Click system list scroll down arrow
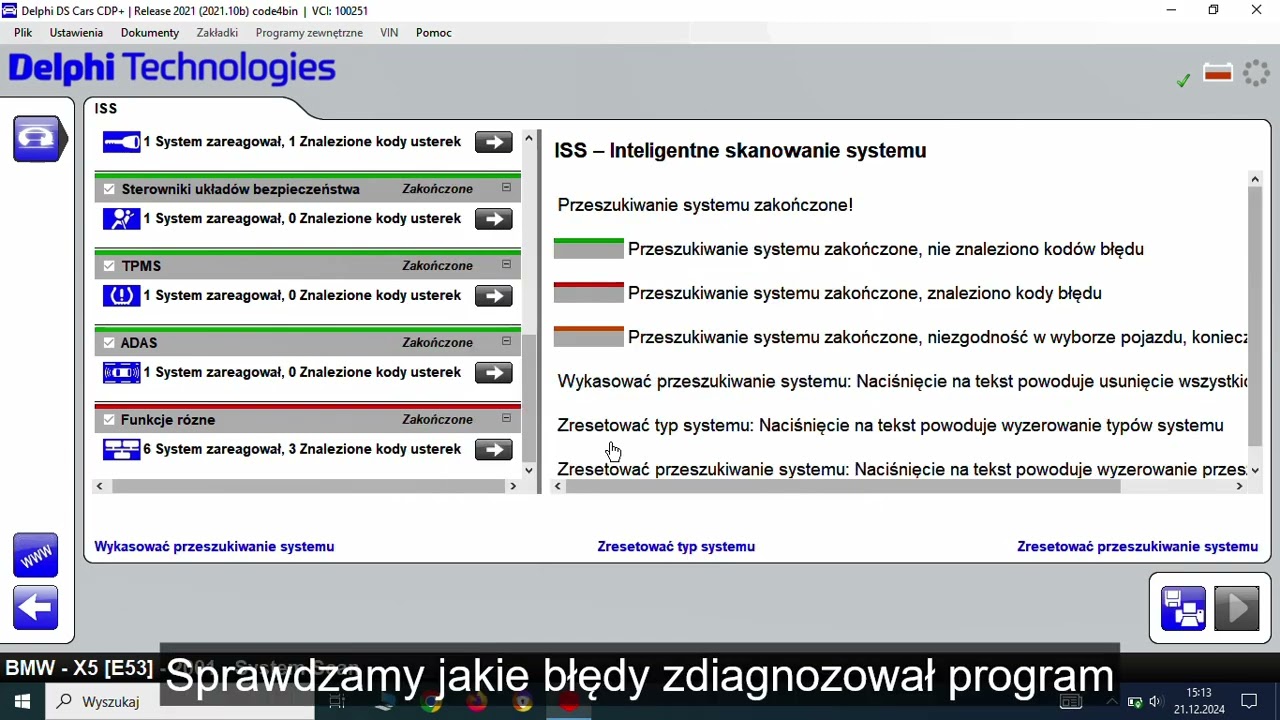The height and width of the screenshot is (720, 1280). click(x=529, y=470)
